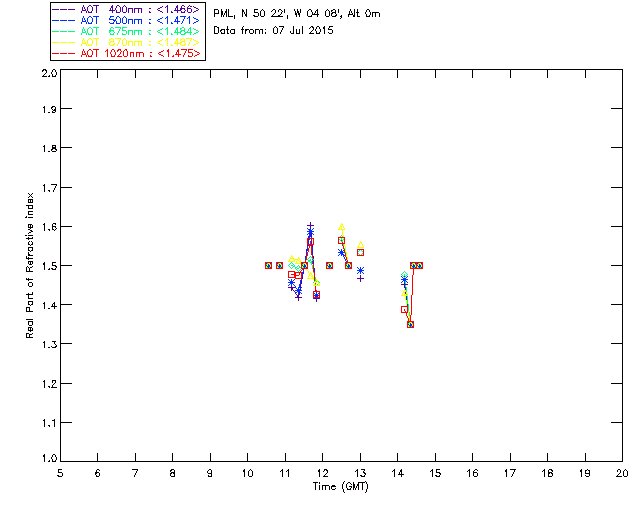Viewport: 640px width, 512px height.
Task: Click the station text 'PML, N 50 22', W 04 08''
Action: pos(278,14)
